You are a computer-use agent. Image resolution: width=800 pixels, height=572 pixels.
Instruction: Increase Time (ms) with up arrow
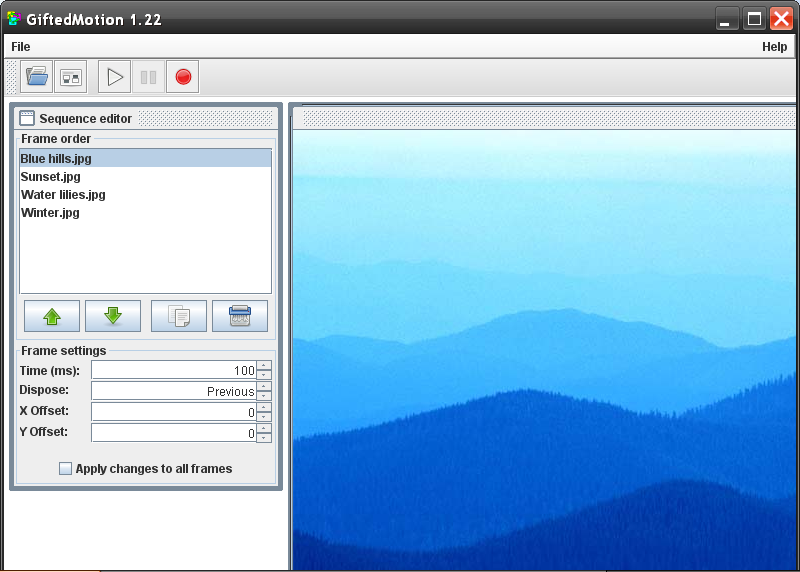(x=264, y=365)
